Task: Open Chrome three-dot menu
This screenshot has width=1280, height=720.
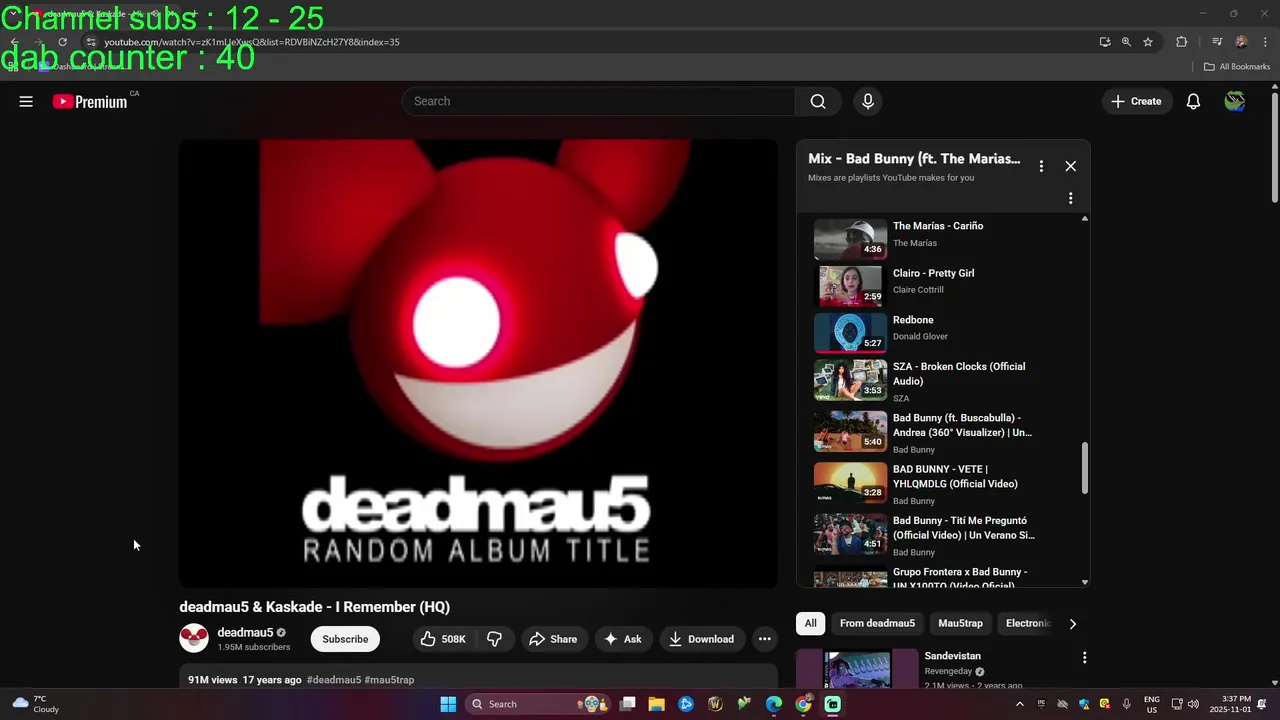Action: coord(1265,42)
